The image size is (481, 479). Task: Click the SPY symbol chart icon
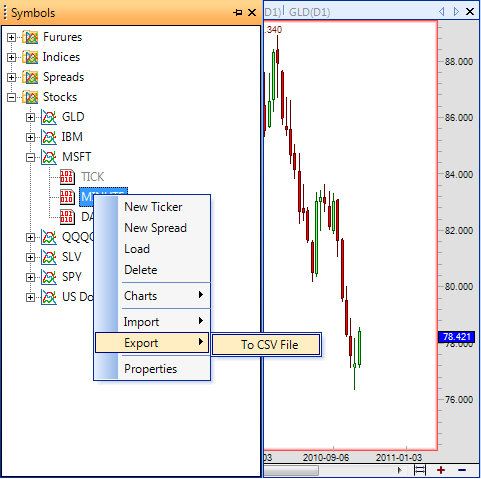[x=49, y=277]
